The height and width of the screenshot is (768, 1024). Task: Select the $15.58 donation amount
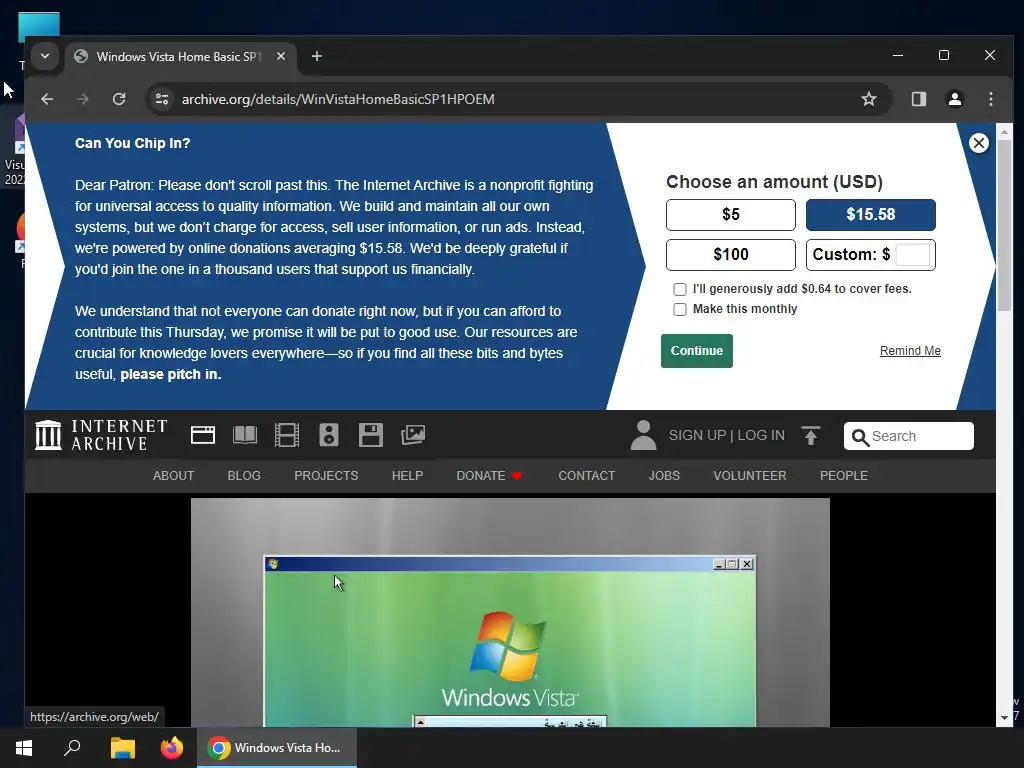tap(871, 215)
